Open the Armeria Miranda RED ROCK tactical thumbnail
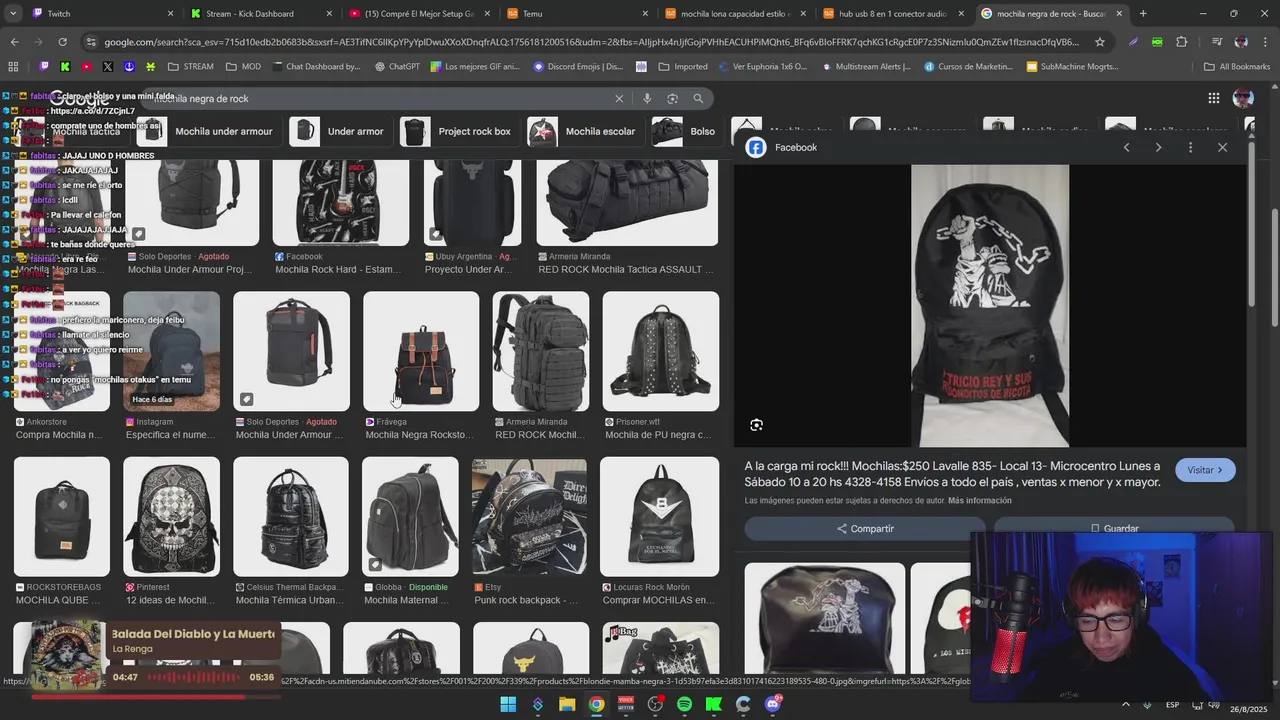Image resolution: width=1280 pixels, height=720 pixels. click(x=541, y=351)
